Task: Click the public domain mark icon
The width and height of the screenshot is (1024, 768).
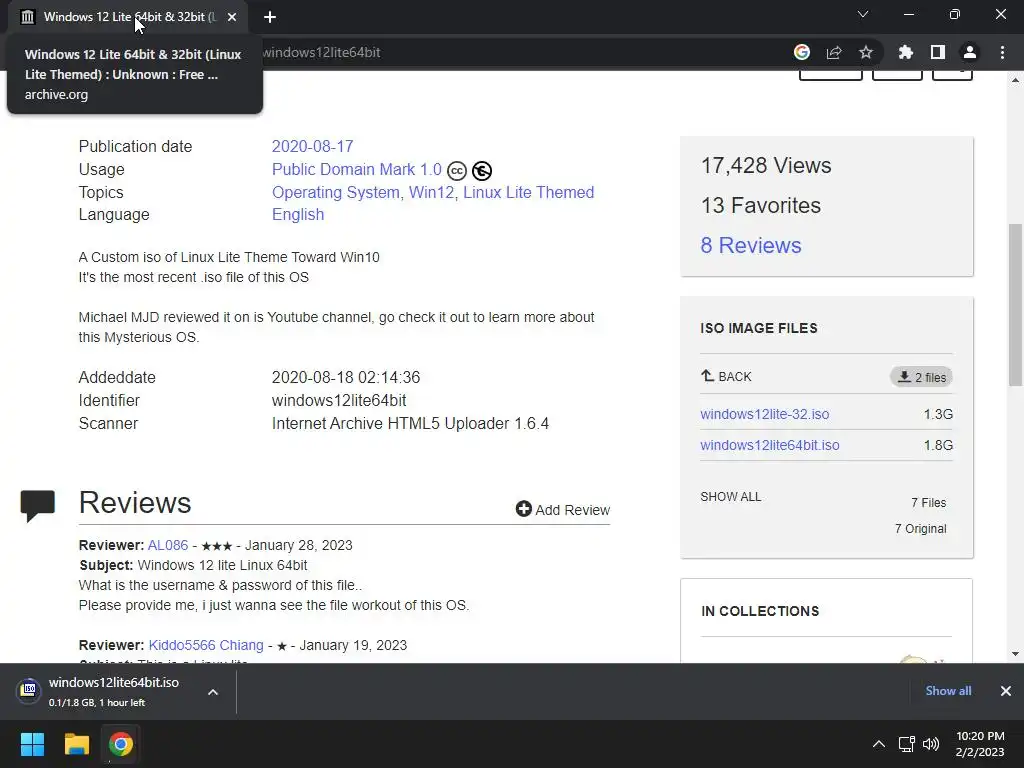Action: point(482,171)
